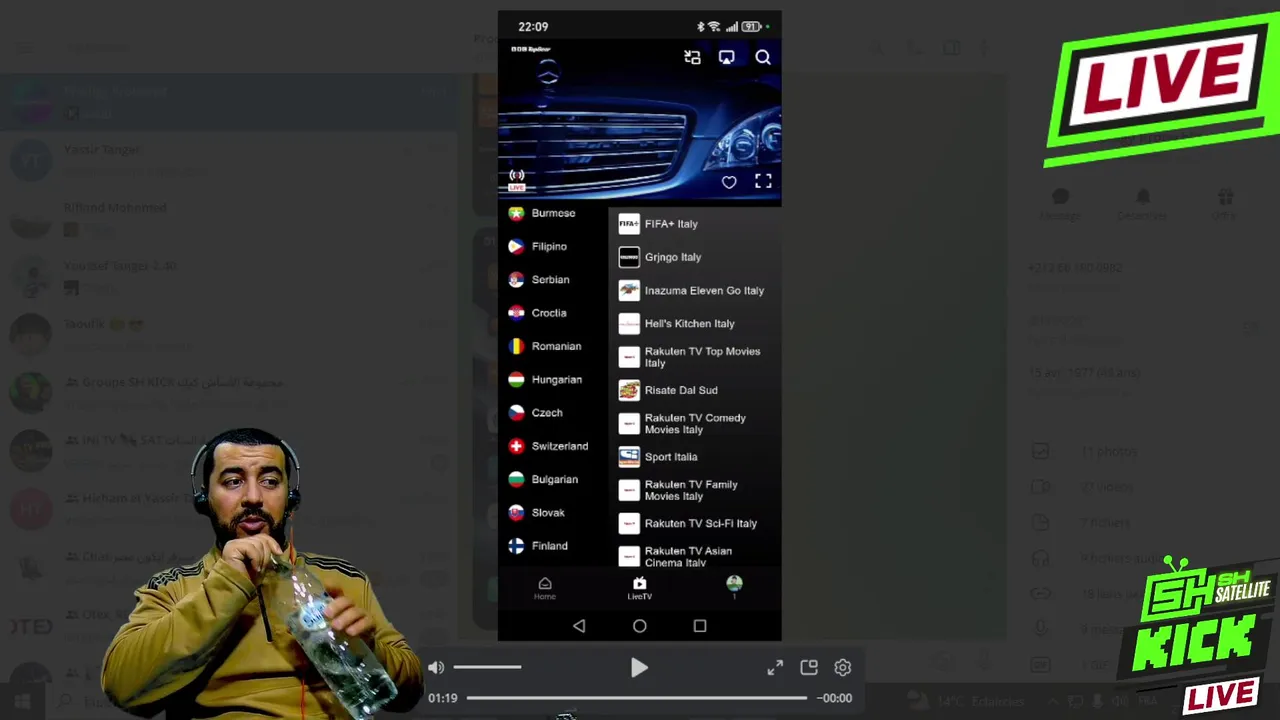Viewport: 1280px width, 720px height.
Task: Click the Hungarian flag icon
Action: [516, 380]
